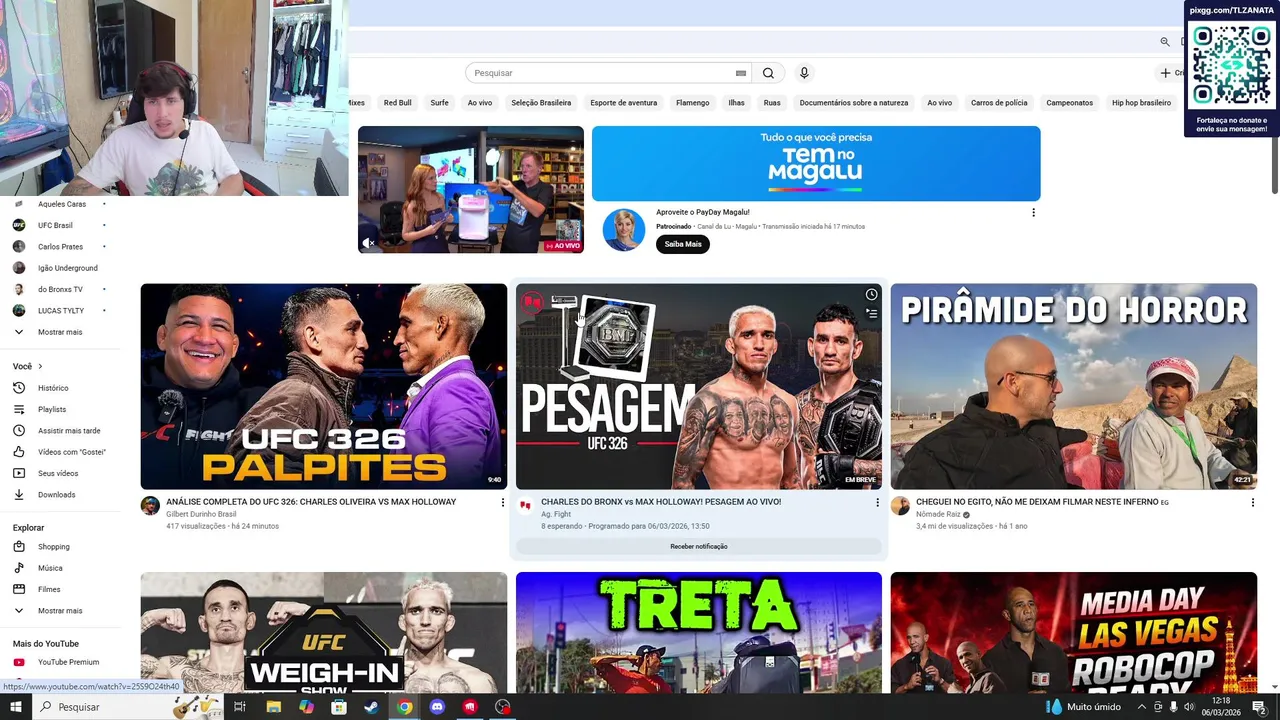Click browser zoom magnifier icon in address bar
This screenshot has height=720, width=1280.
click(x=1165, y=42)
